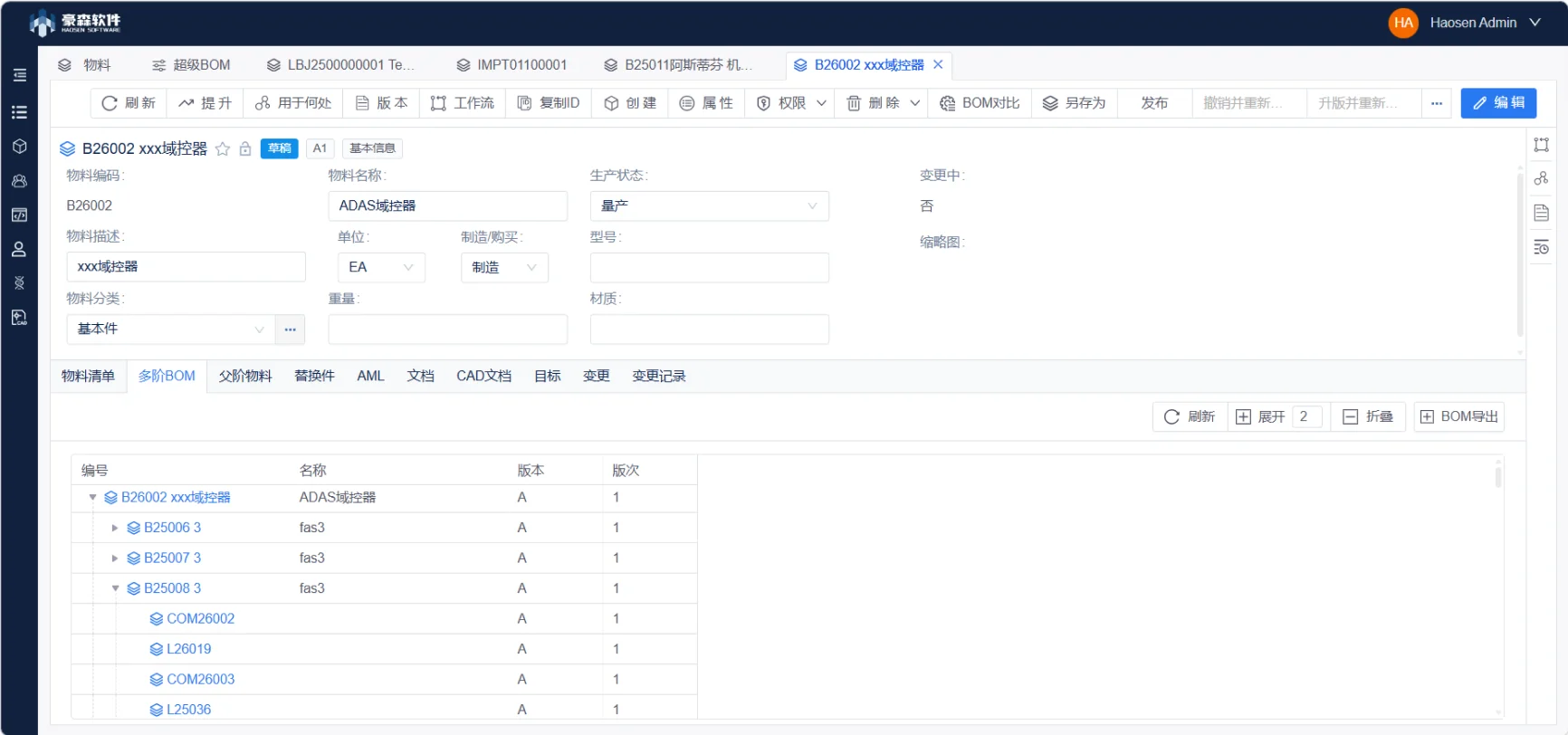1568x735 pixels.
Task: Expand the B25006 3 tree node
Action: click(x=115, y=528)
